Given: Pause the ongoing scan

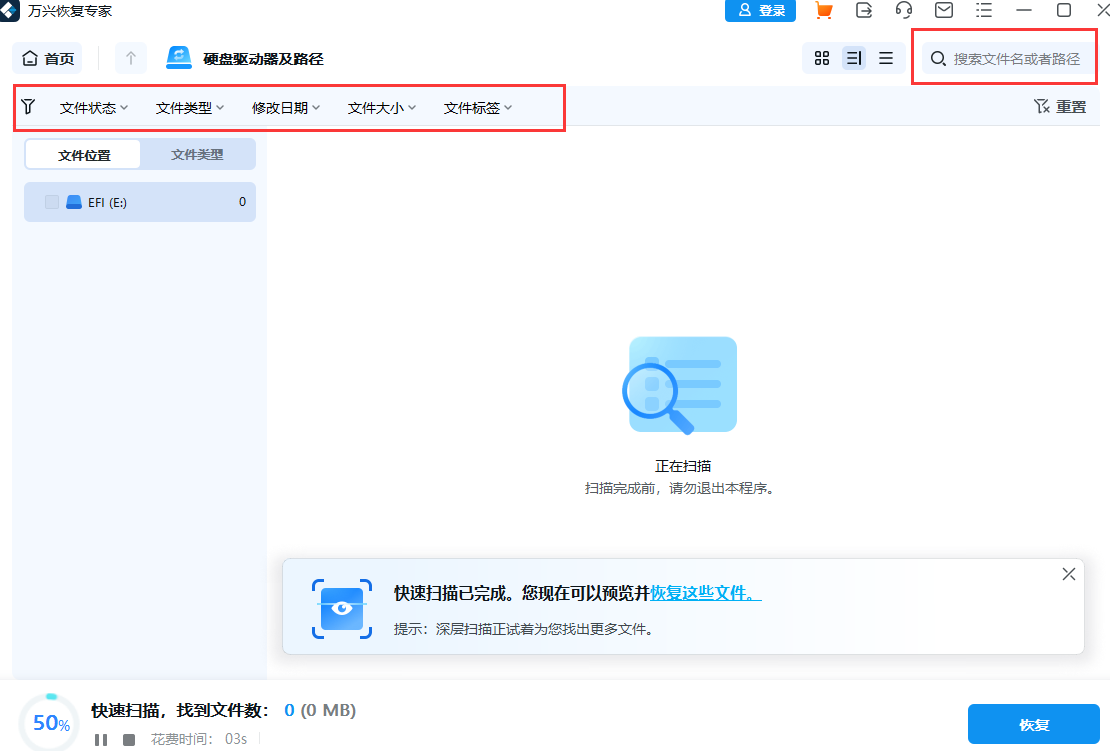Looking at the screenshot, I should pos(103,739).
